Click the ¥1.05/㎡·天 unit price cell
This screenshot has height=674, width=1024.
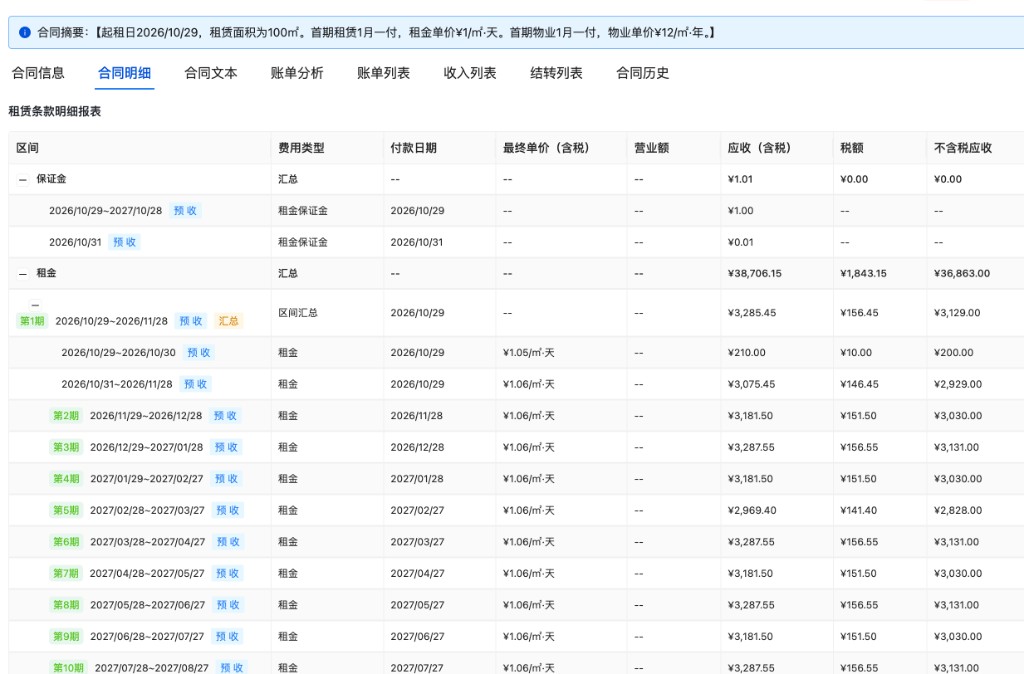pyautogui.click(x=528, y=353)
